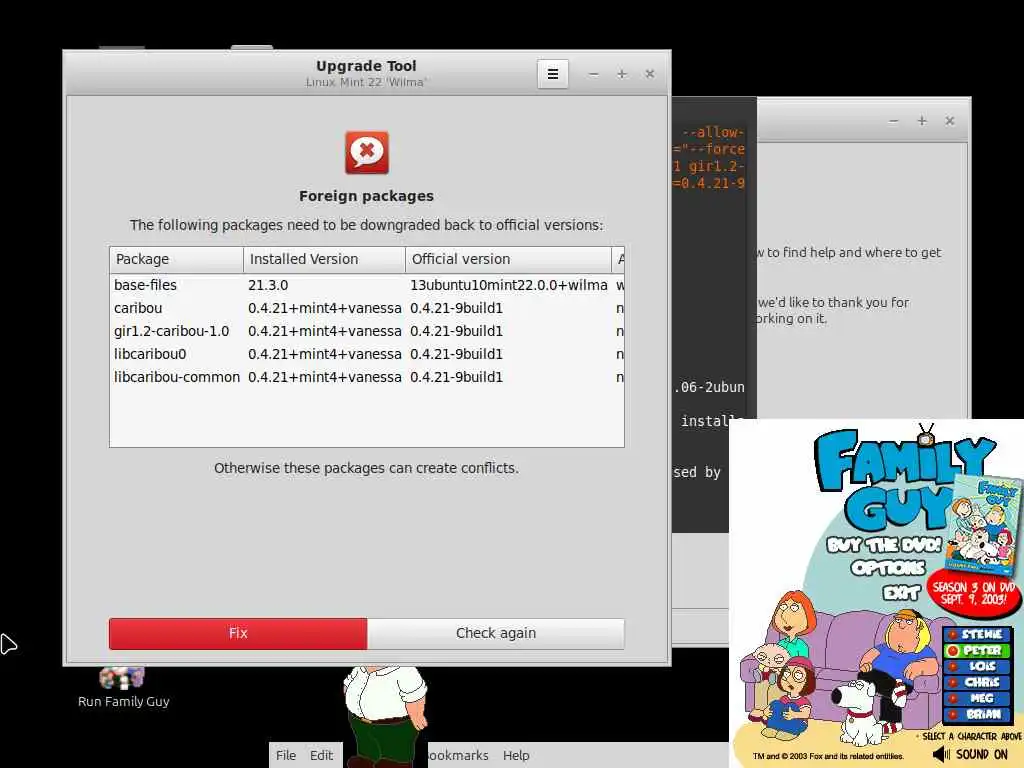Select MEG in Family Guy character list
The width and height of the screenshot is (1024, 768).
point(976,698)
